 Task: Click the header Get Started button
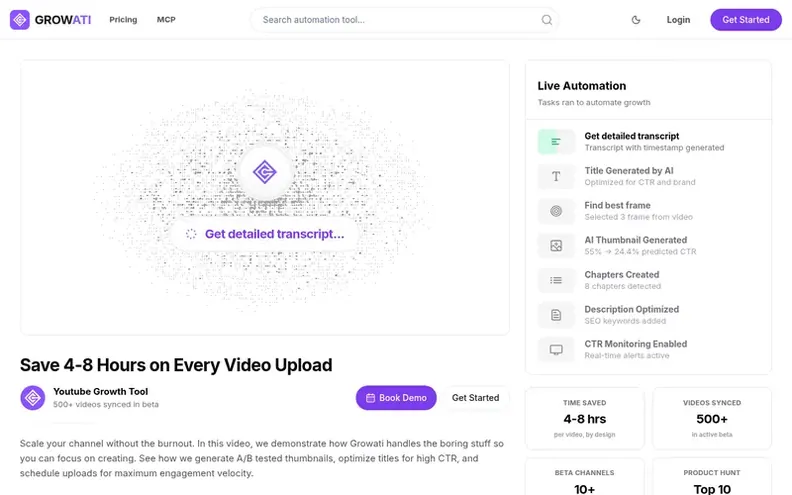click(746, 20)
